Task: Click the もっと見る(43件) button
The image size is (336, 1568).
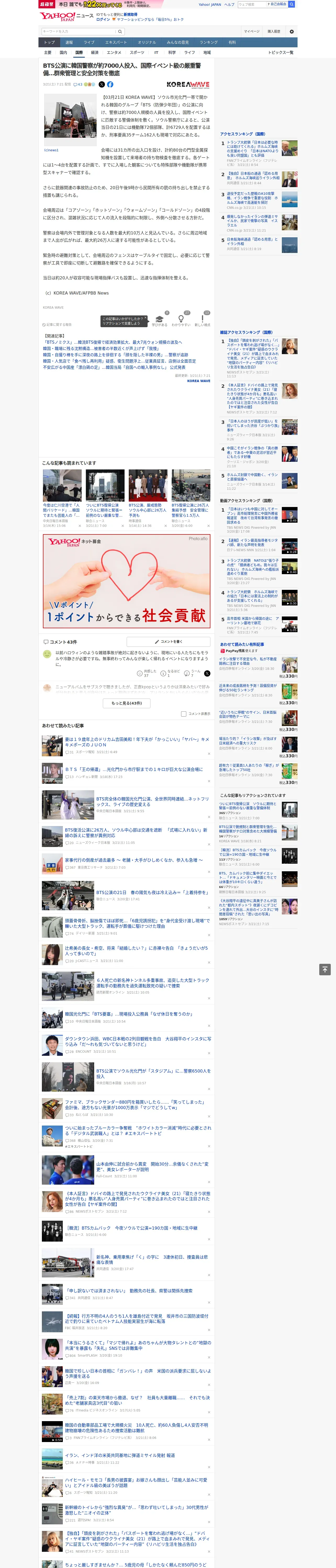Action: pyautogui.click(x=127, y=703)
